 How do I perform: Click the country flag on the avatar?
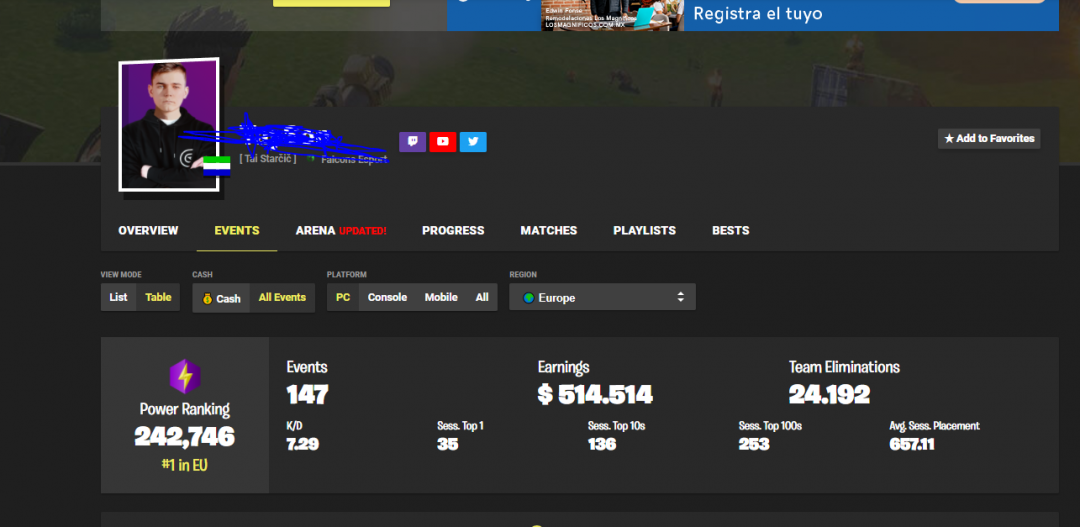(x=217, y=166)
